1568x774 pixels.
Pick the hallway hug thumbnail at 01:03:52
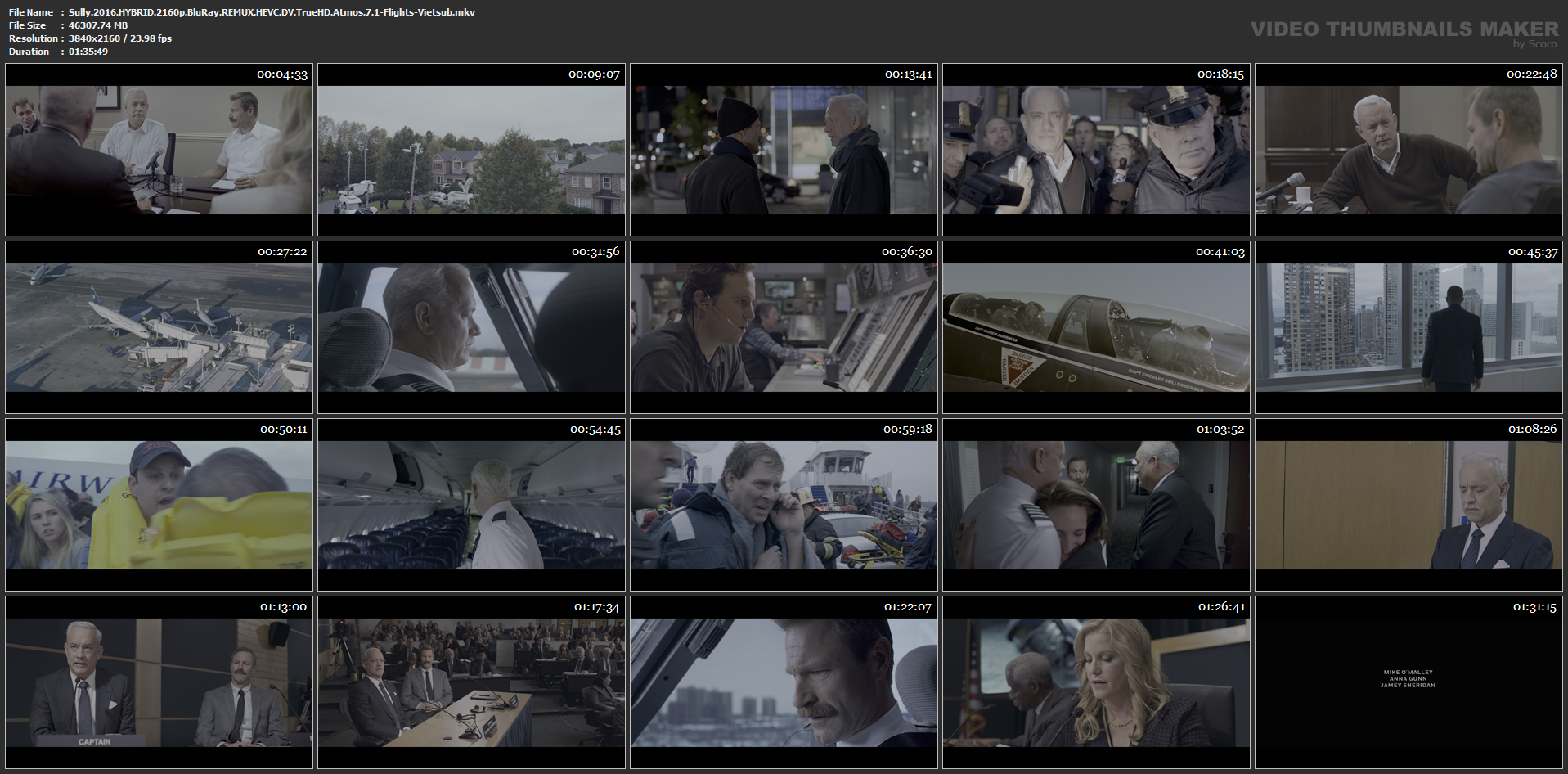coord(1096,505)
